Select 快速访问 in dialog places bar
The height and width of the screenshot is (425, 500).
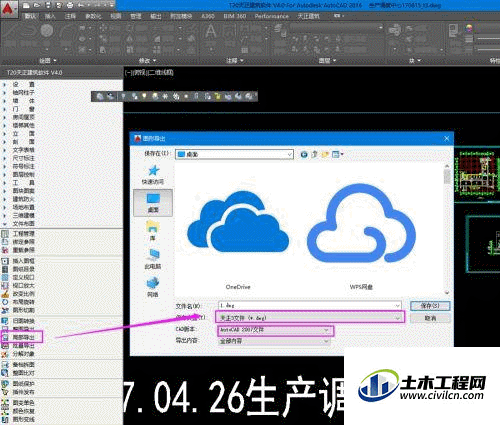point(153,174)
